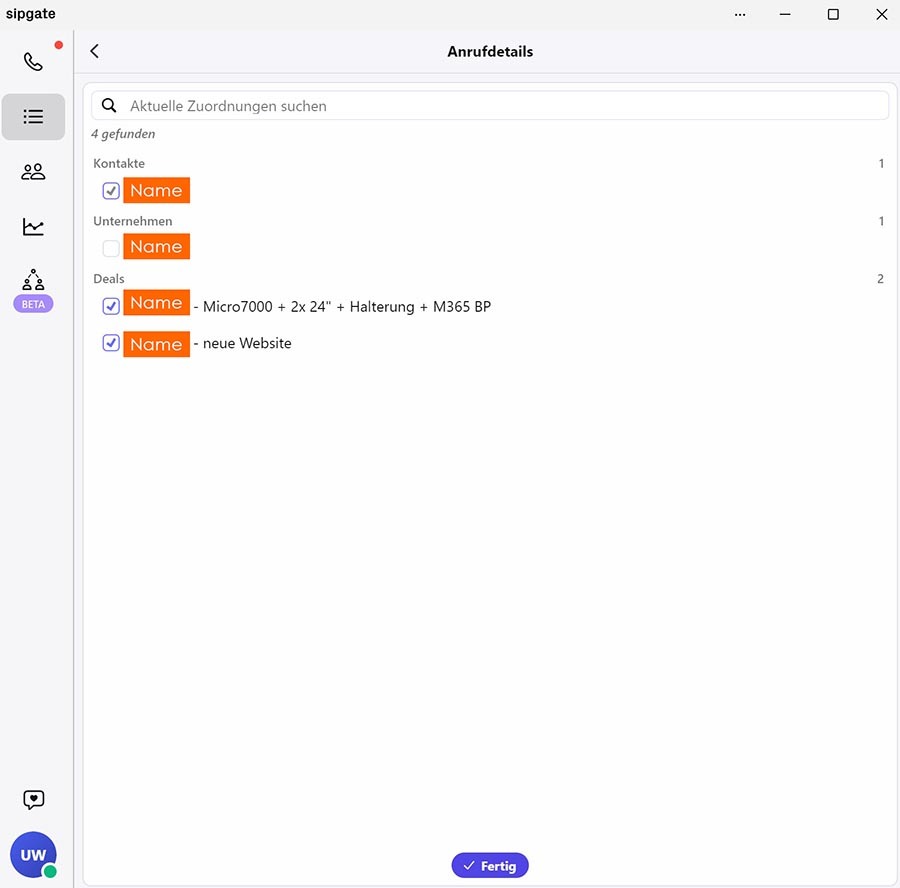This screenshot has height=888, width=900.
Task: Click Fertig to confirm assignments
Action: [x=490, y=865]
